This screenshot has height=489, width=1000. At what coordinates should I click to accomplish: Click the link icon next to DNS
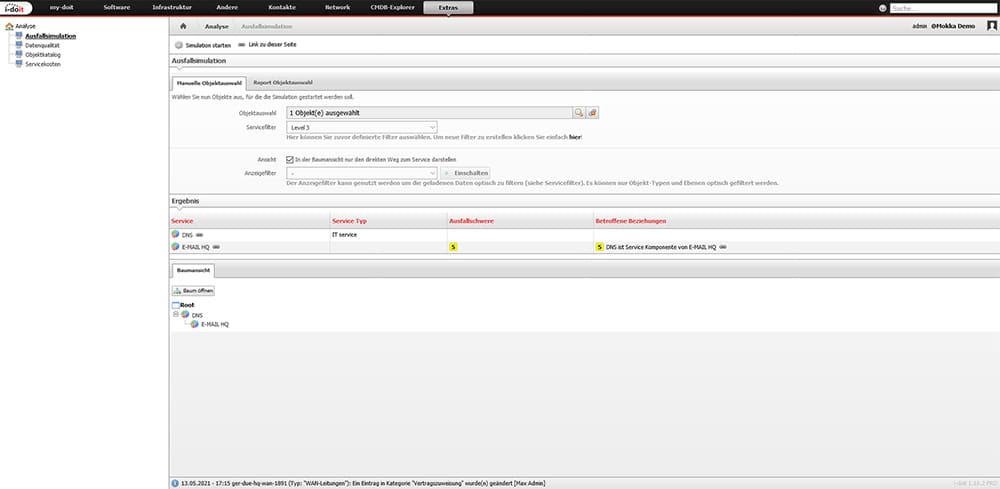pyautogui.click(x=200, y=235)
